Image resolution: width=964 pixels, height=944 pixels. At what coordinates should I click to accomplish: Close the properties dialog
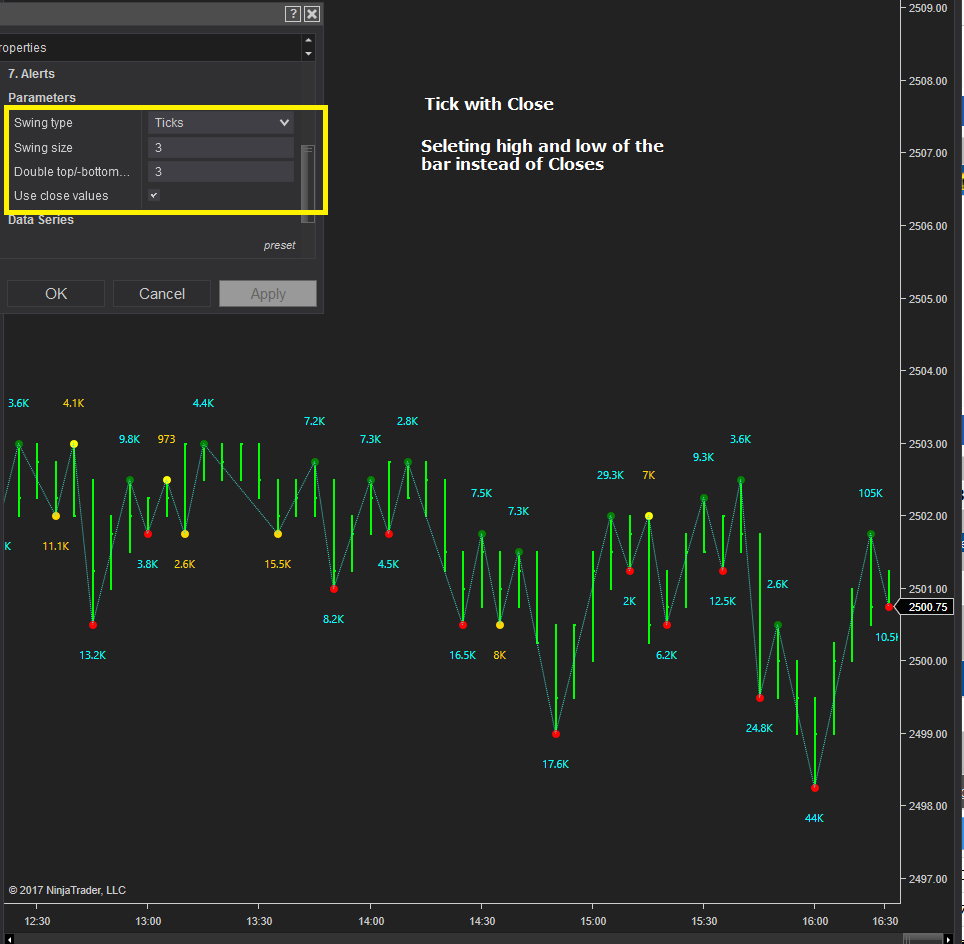(312, 14)
